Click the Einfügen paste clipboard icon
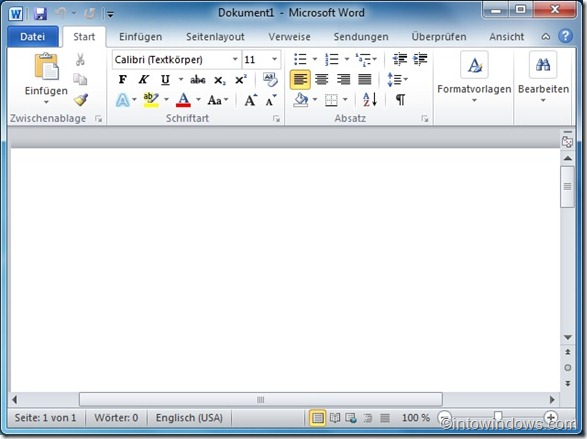The width and height of the screenshot is (587, 439). (46, 67)
